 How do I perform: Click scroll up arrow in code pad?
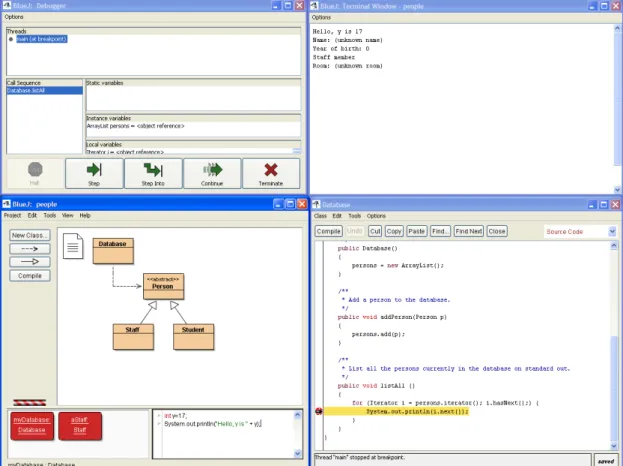pyautogui.click(x=298, y=415)
